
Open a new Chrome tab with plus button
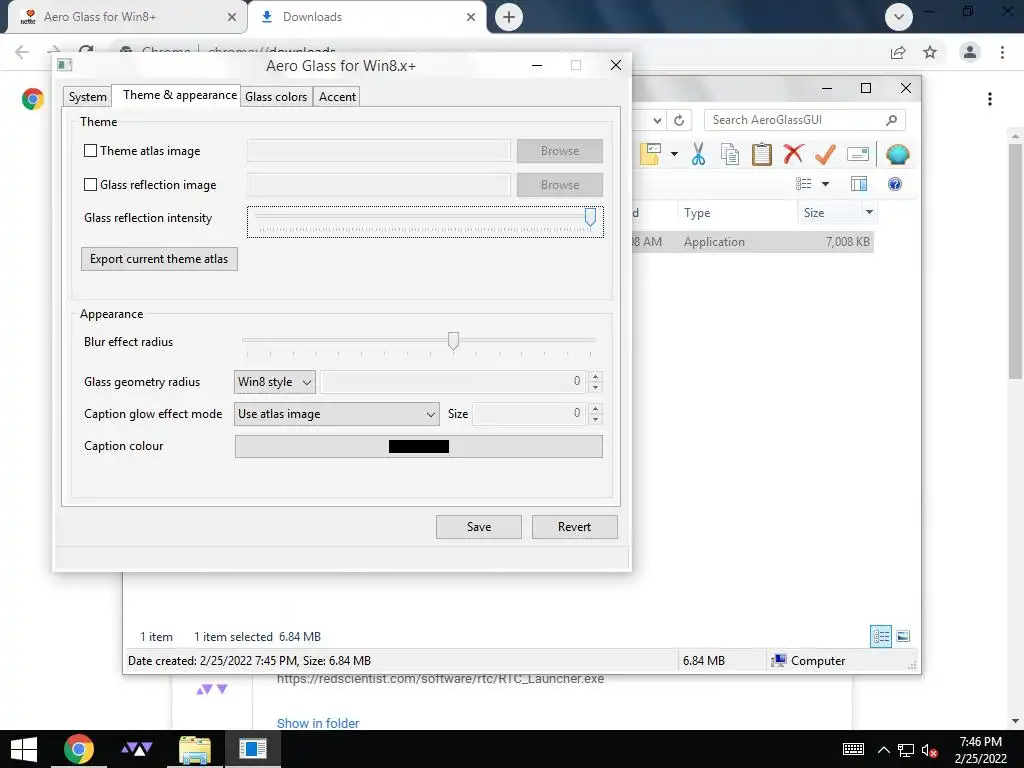[x=509, y=17]
